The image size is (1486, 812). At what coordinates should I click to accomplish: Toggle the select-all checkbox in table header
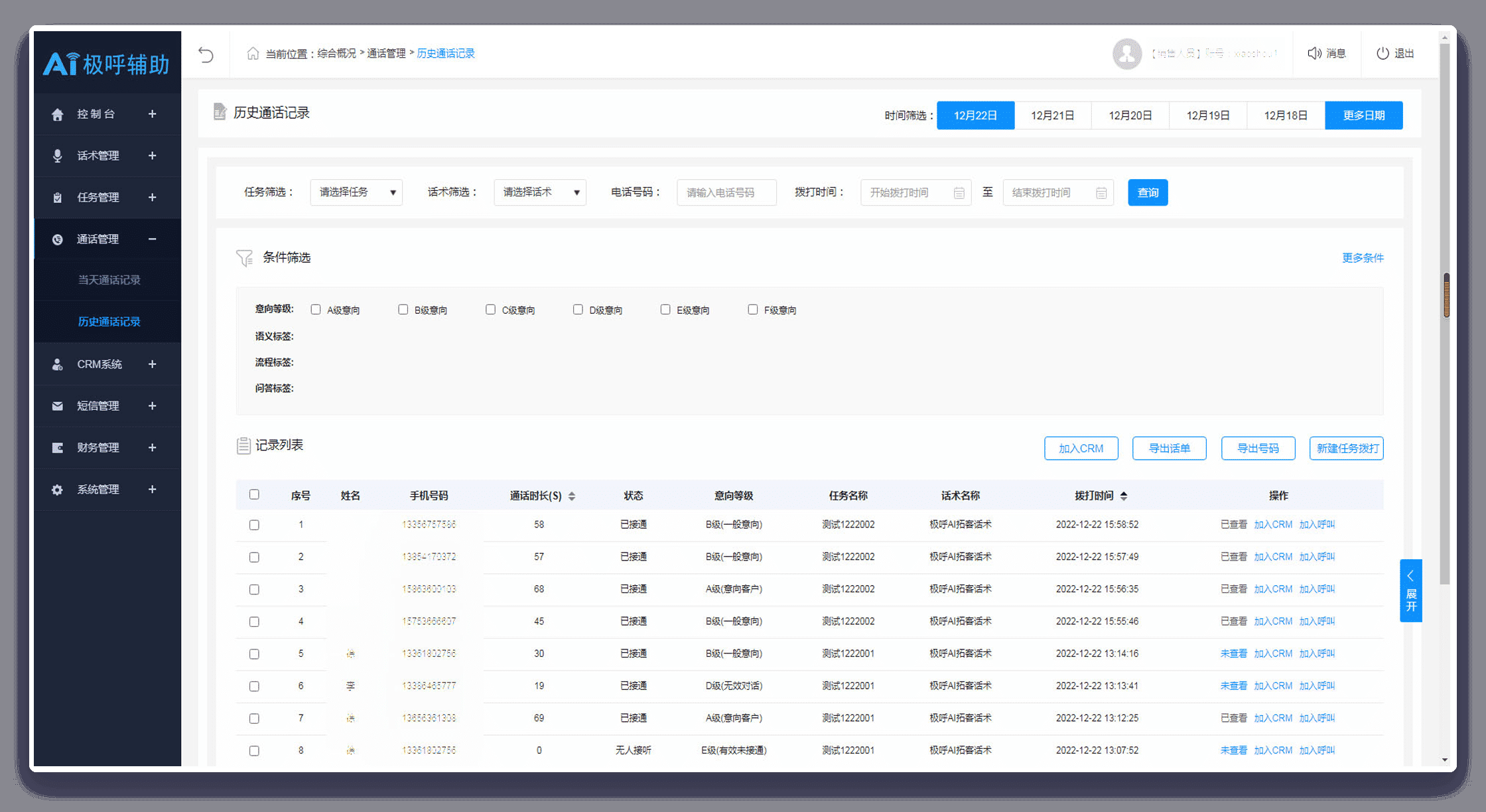pyautogui.click(x=254, y=494)
